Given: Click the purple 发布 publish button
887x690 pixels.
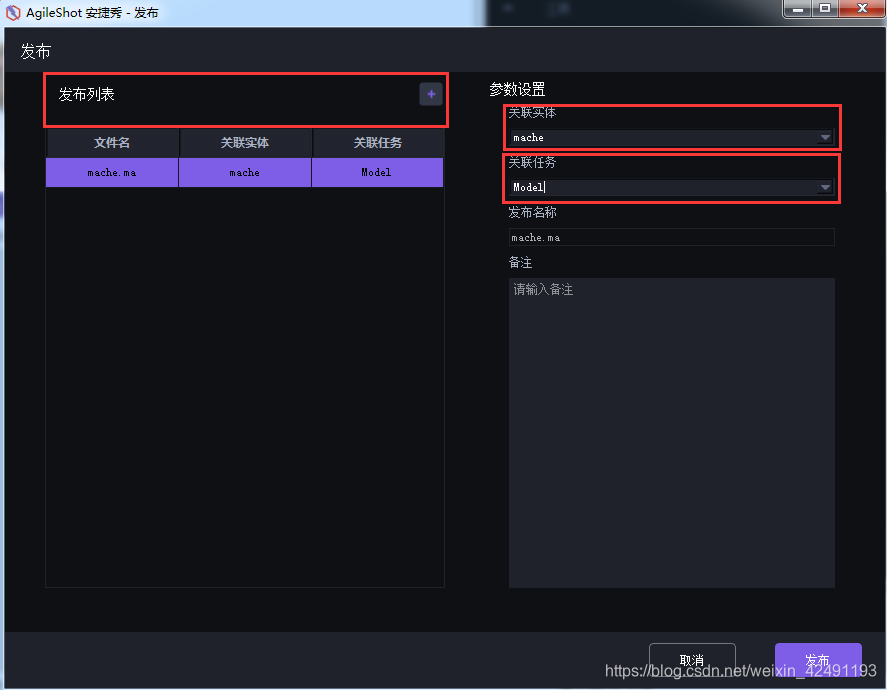Looking at the screenshot, I should tap(818, 659).
